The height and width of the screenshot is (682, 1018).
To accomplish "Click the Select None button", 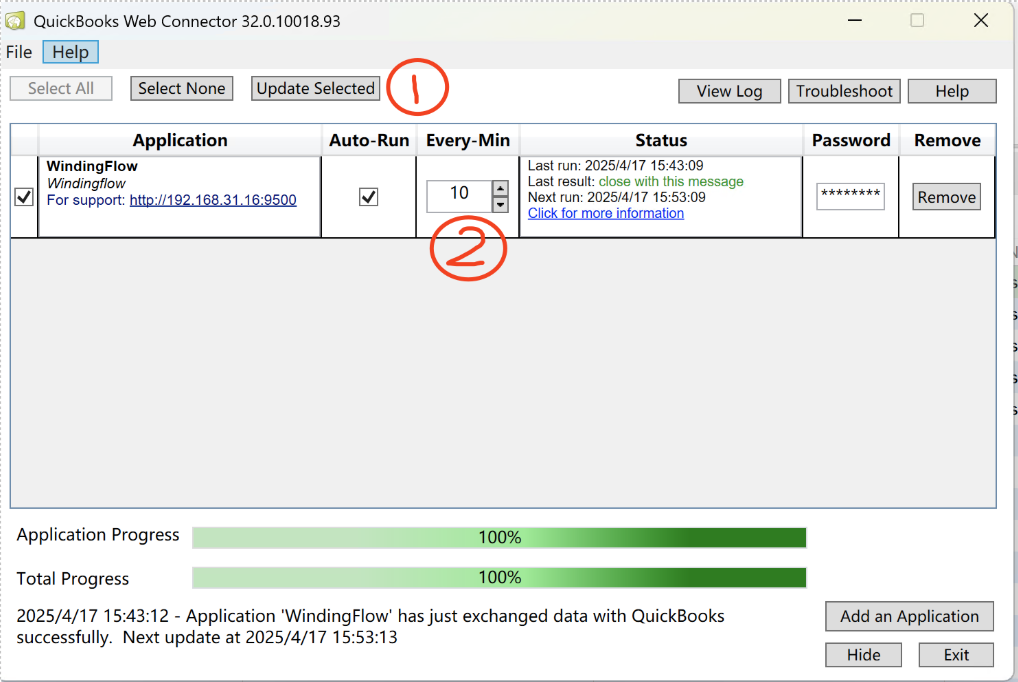I will [182, 88].
